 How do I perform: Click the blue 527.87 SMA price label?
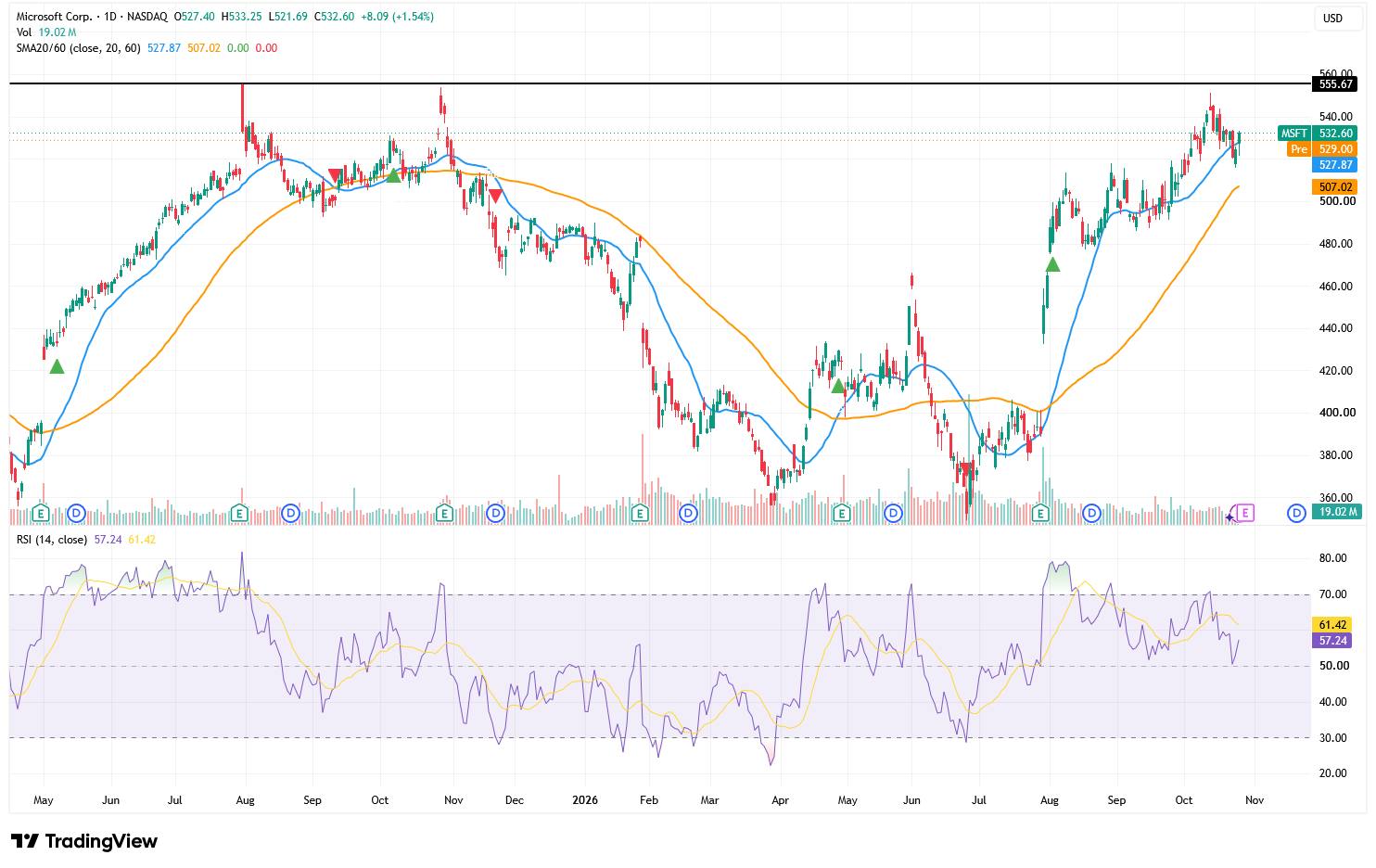tap(1335, 165)
